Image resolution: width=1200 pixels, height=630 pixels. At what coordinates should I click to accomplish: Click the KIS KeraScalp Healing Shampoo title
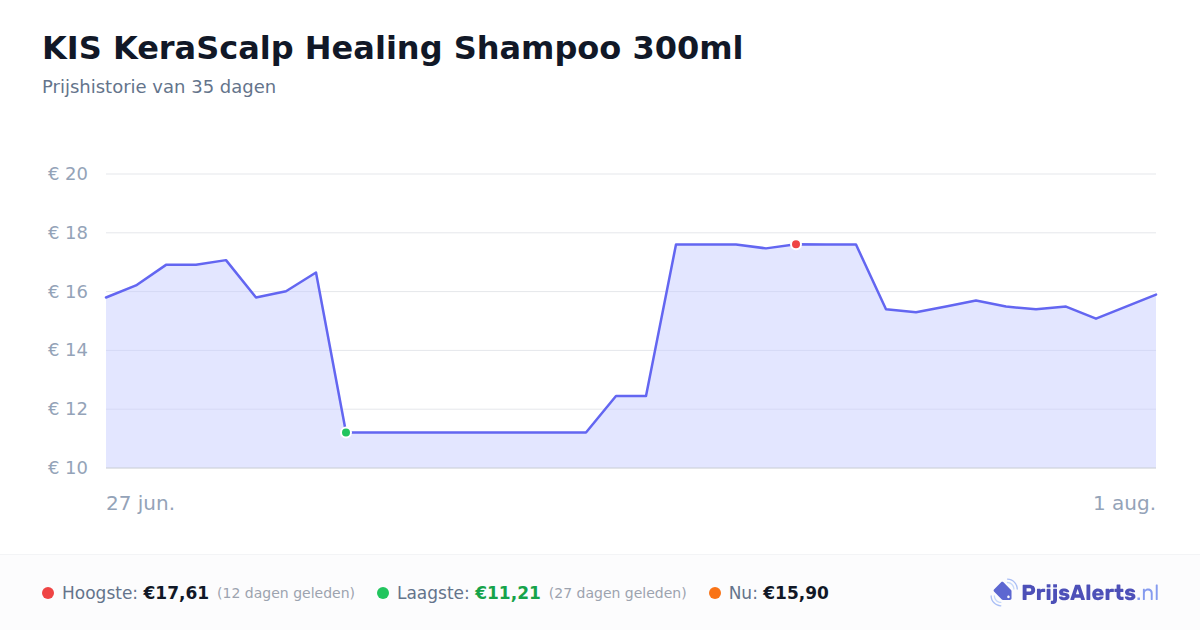[392, 48]
